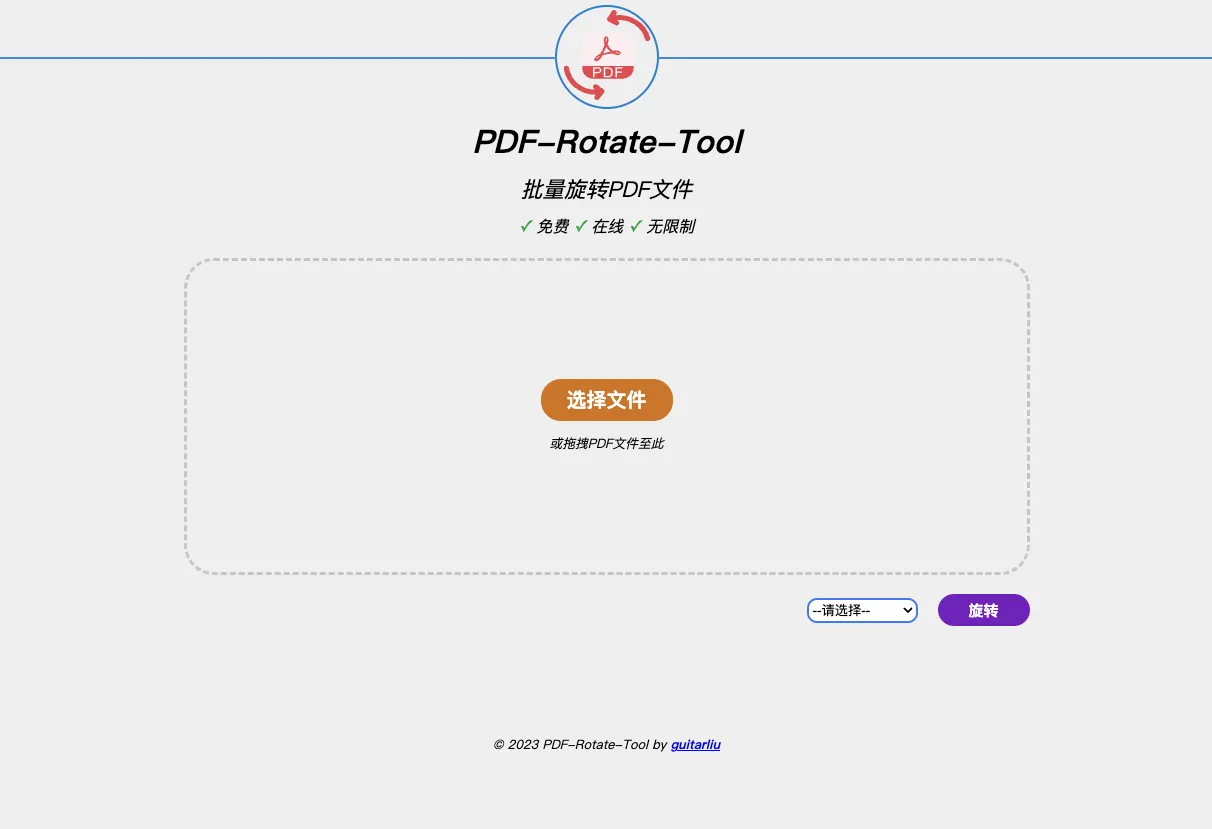
Task: Click the green checkmark beside 在线
Action: pos(581,226)
